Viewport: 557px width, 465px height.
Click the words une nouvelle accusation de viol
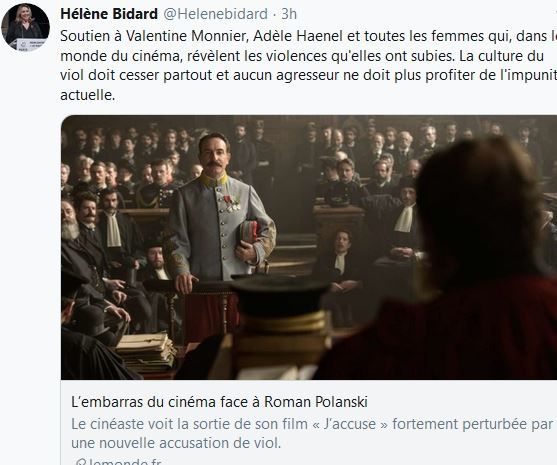pyautogui.click(x=176, y=443)
